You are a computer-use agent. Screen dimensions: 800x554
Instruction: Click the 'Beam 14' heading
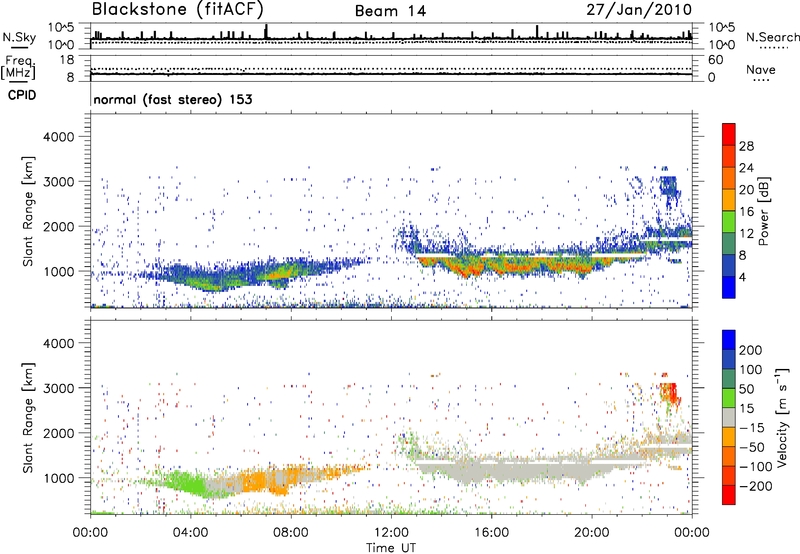(x=390, y=11)
